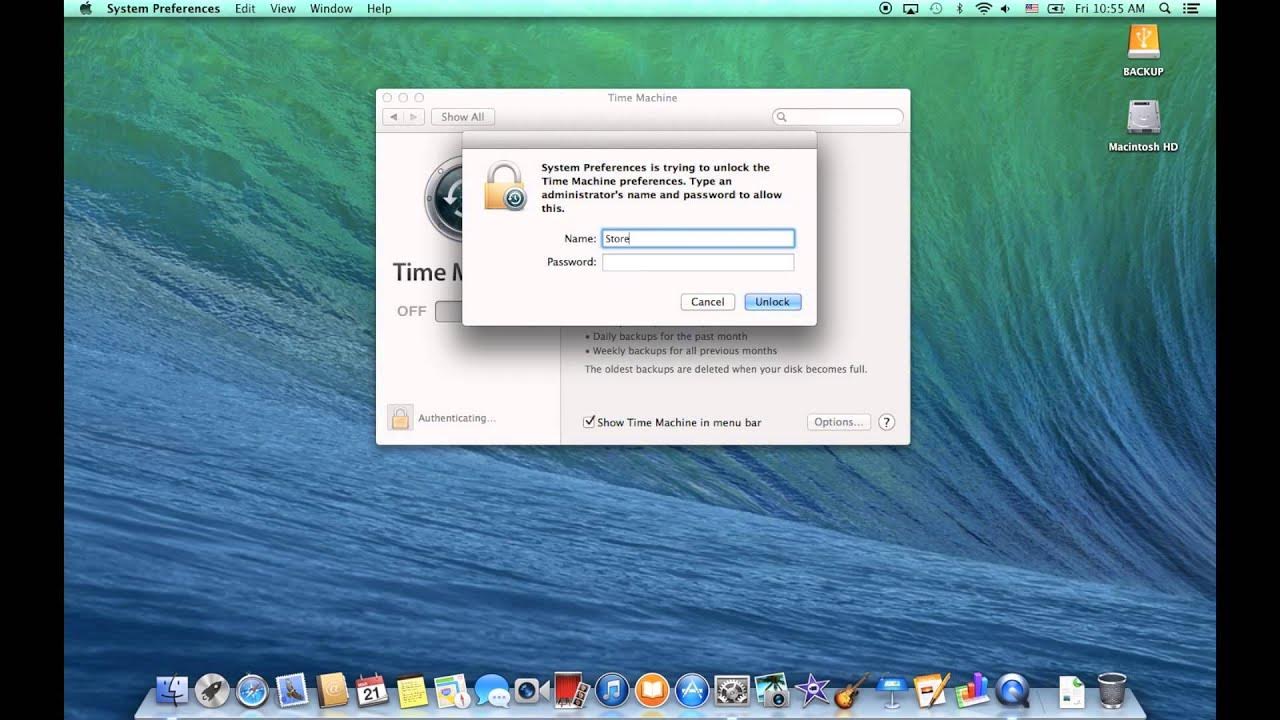This screenshot has height=720, width=1280.
Task: Click the Password input field
Action: pos(698,262)
